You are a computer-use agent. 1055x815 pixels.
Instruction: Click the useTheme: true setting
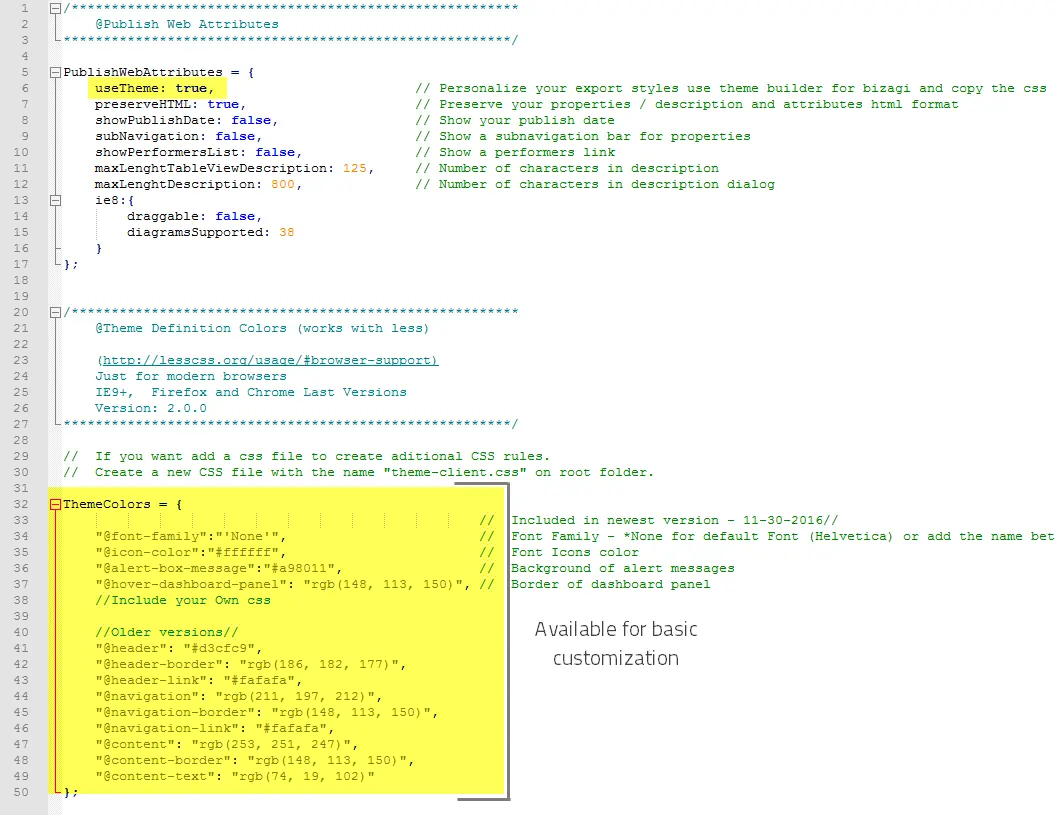tap(154, 88)
